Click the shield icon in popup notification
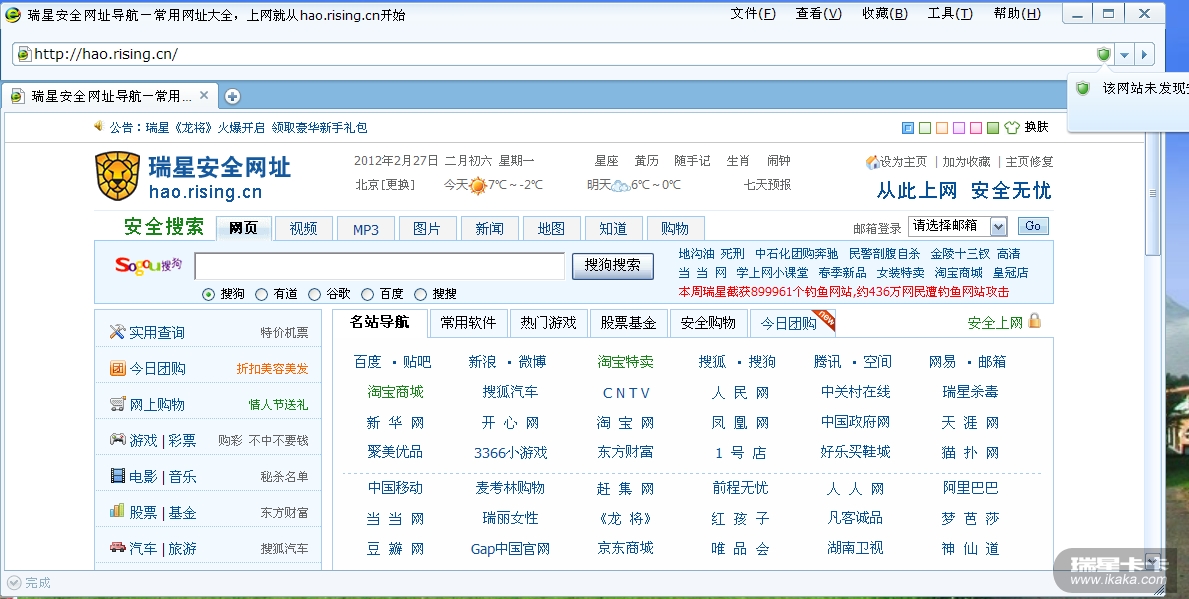 pos(1083,89)
